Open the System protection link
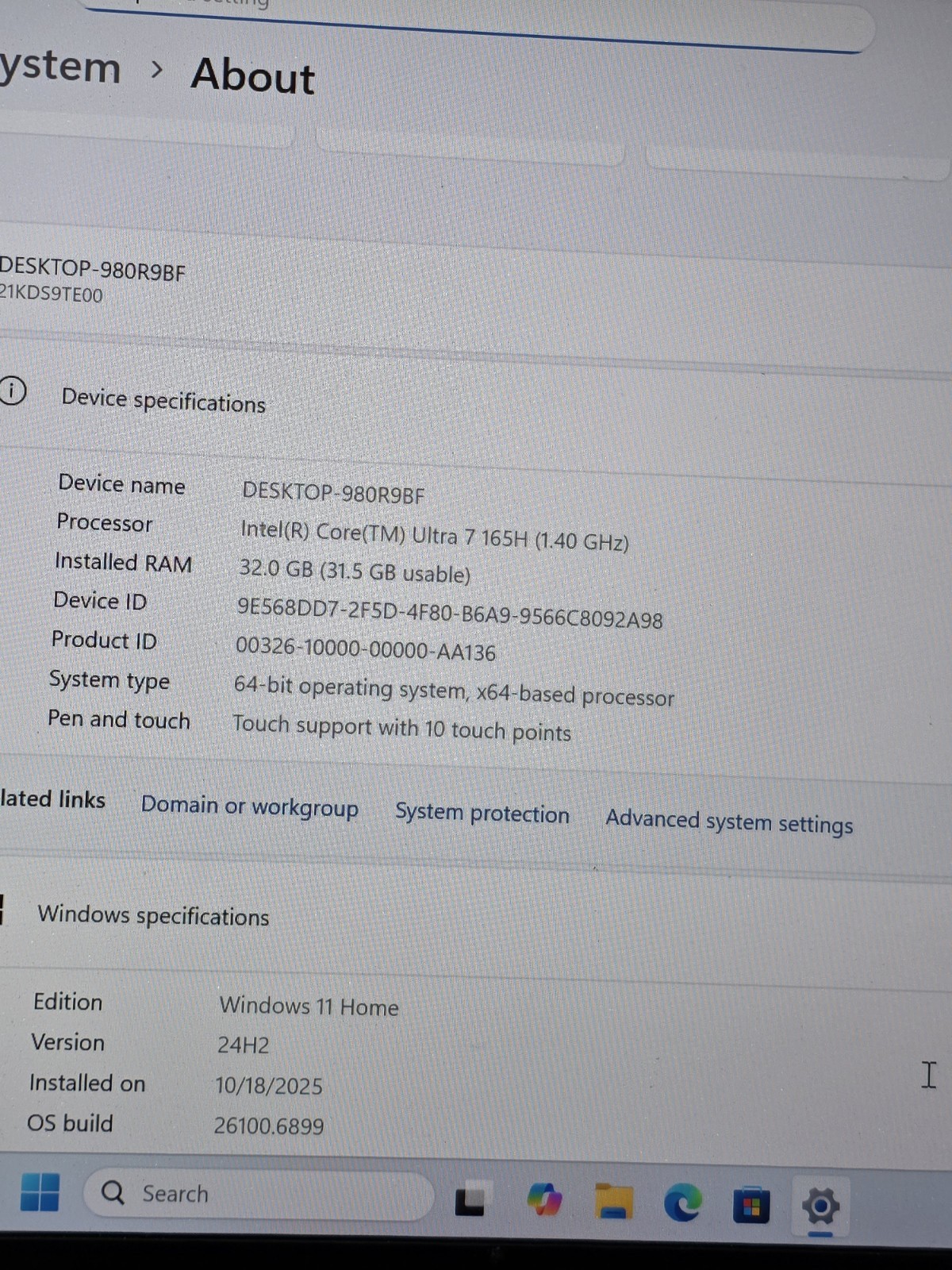Image resolution: width=952 pixels, height=1270 pixels. point(482,814)
